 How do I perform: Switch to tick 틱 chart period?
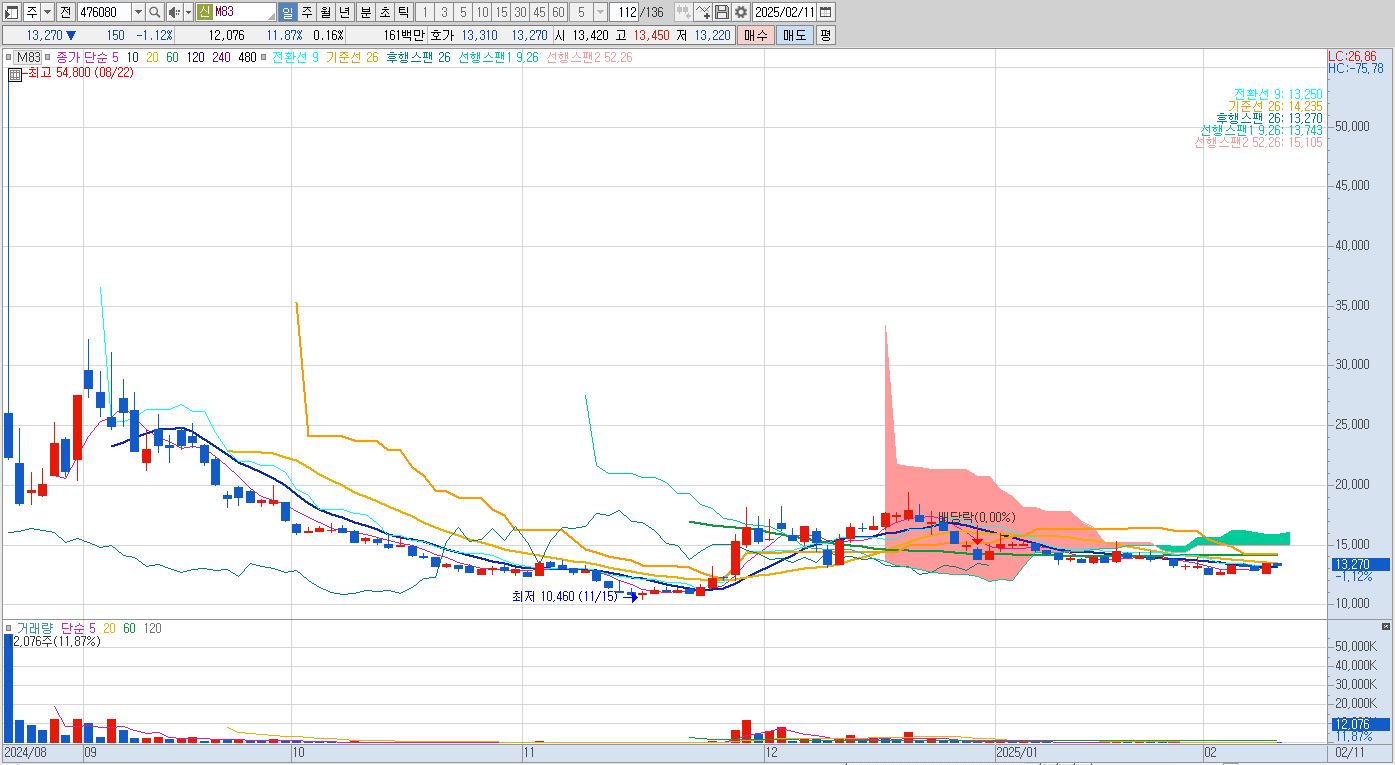click(x=403, y=12)
